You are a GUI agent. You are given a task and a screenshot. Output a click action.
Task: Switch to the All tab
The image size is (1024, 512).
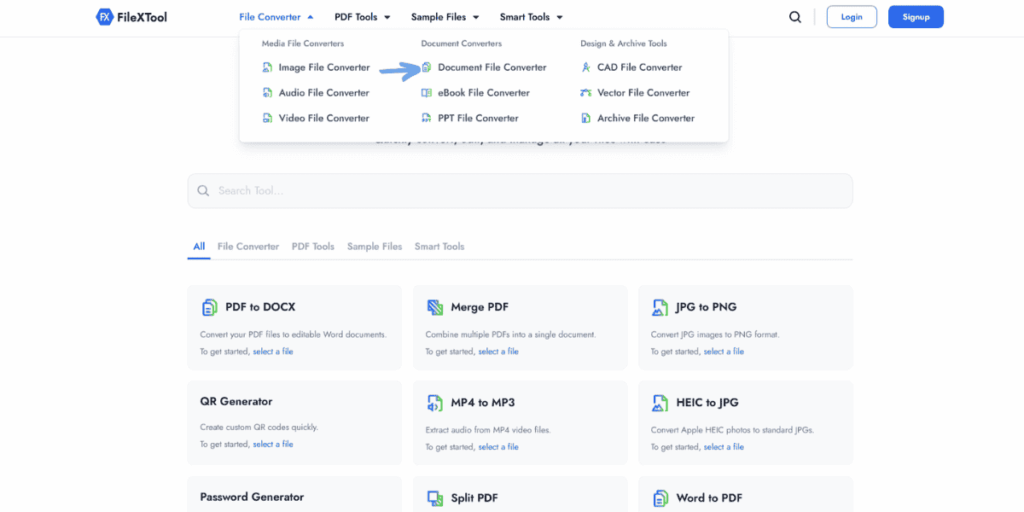[x=199, y=246]
